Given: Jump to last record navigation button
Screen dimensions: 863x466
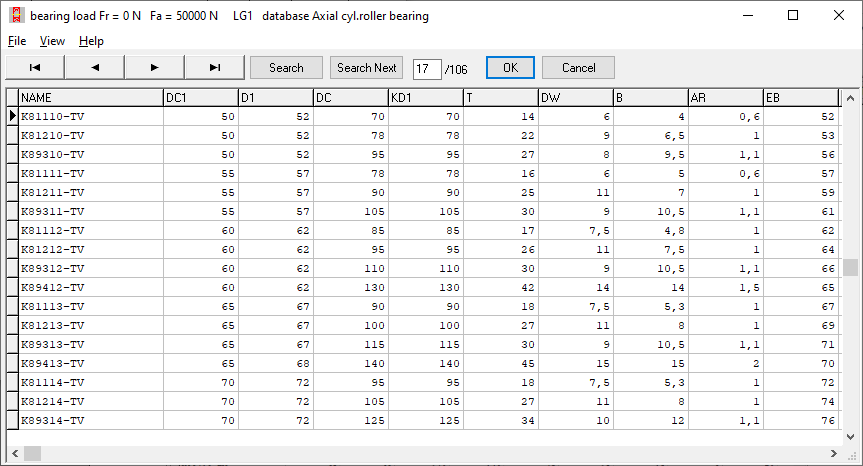Looking at the screenshot, I should pos(214,68).
